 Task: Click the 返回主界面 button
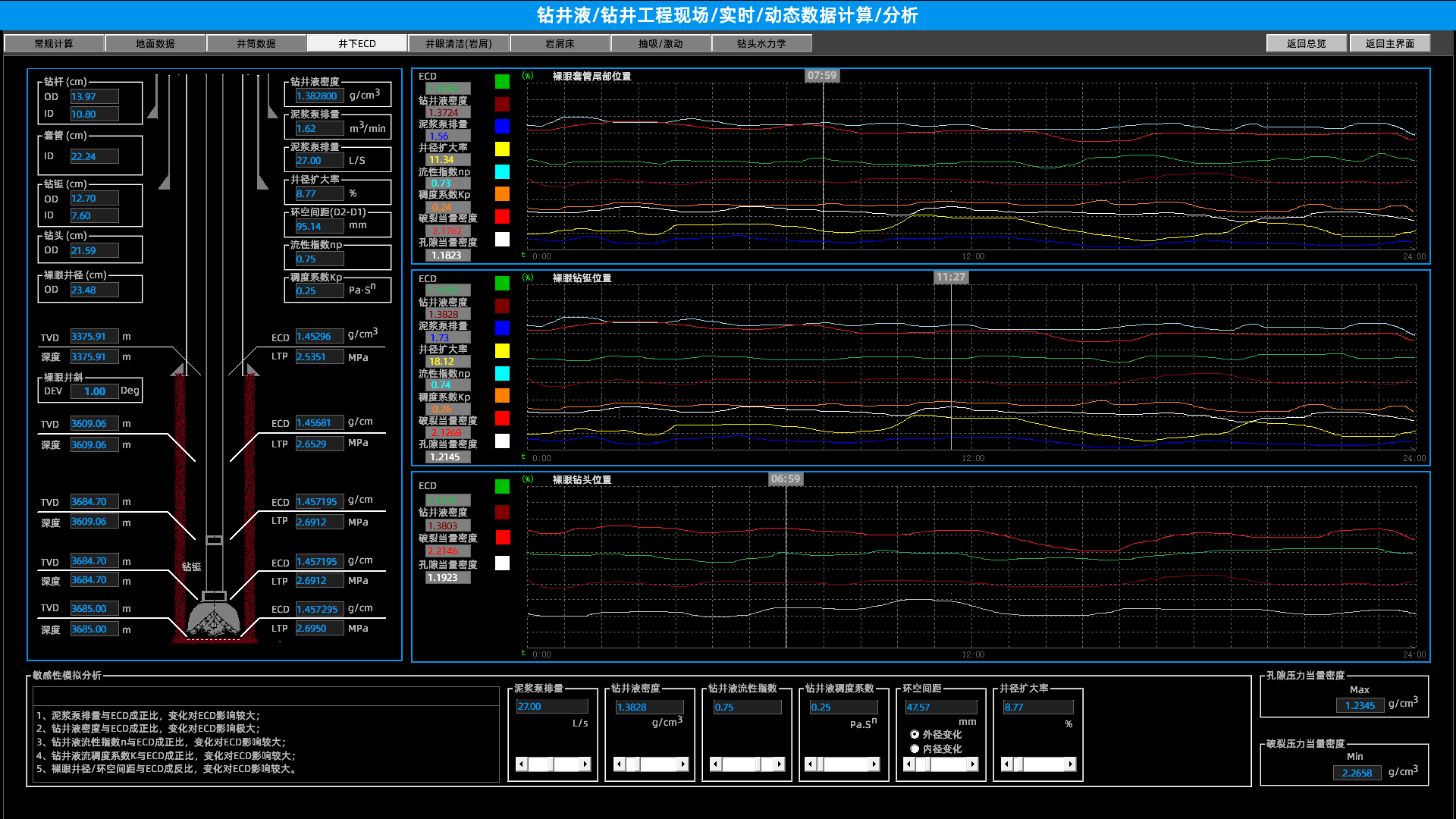click(1390, 43)
